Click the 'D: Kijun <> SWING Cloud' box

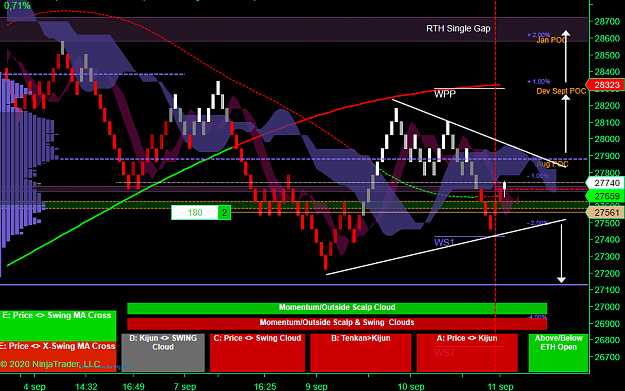pyautogui.click(x=163, y=353)
